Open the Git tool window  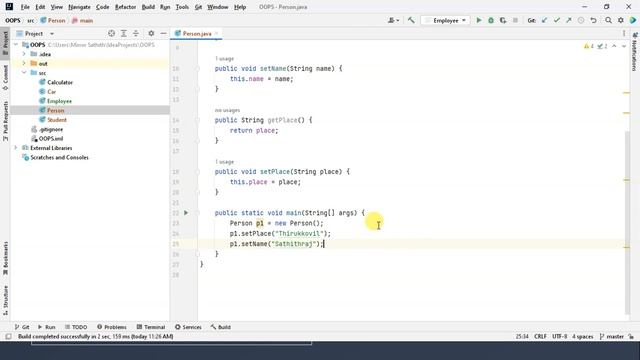(22, 327)
